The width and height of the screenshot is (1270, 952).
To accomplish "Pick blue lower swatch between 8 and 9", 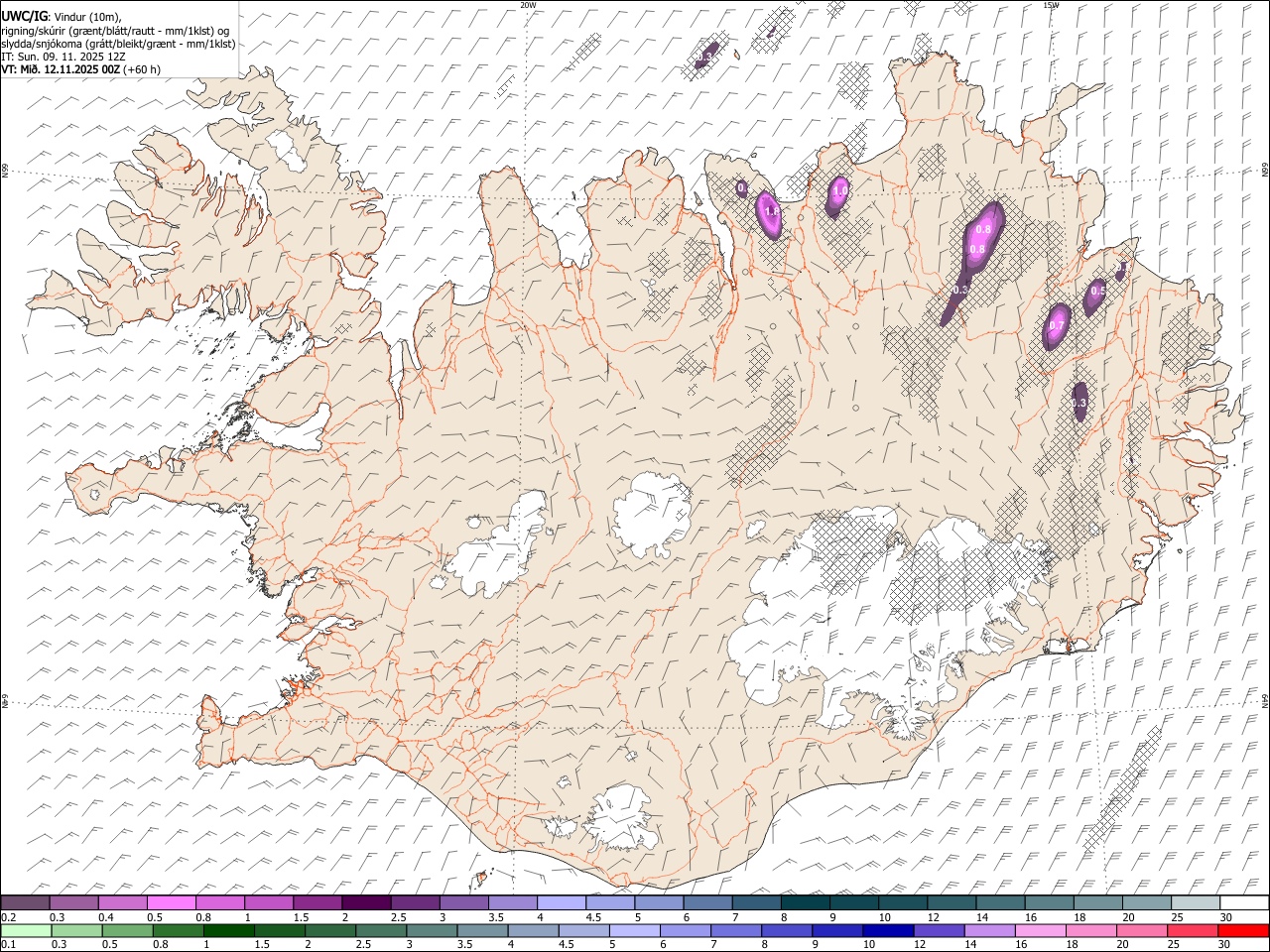I will coord(786,930).
